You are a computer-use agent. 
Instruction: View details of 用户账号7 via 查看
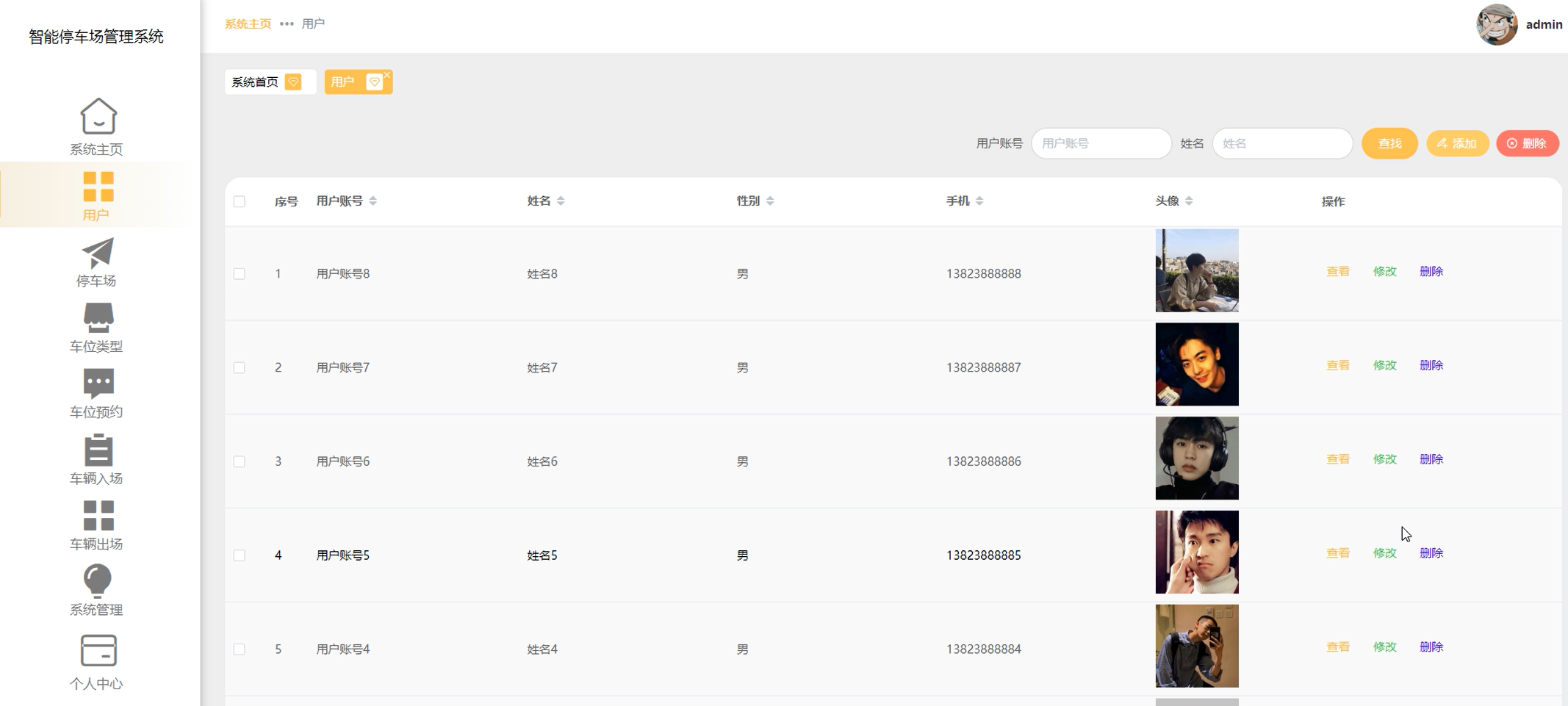1338,365
